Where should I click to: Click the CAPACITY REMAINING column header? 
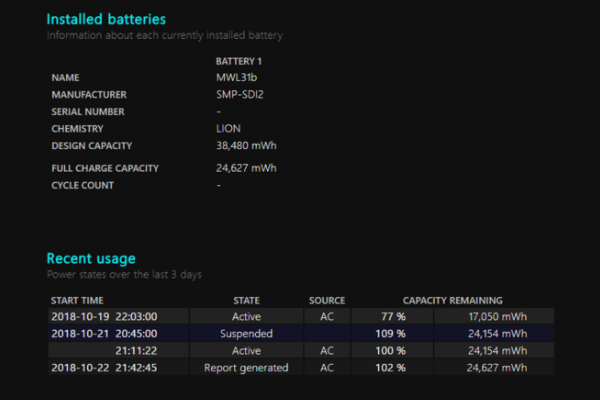[452, 300]
